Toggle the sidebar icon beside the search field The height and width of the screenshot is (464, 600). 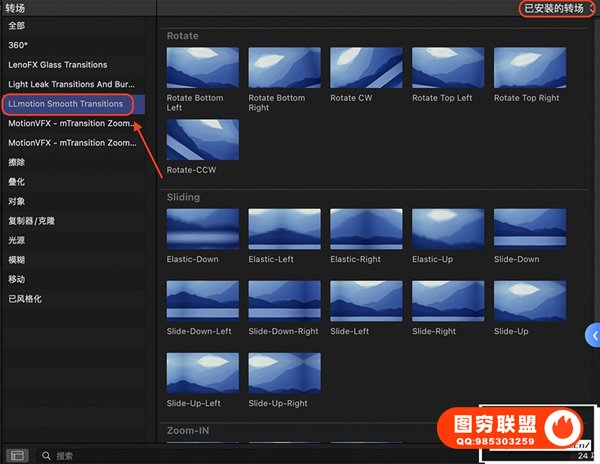(17, 455)
